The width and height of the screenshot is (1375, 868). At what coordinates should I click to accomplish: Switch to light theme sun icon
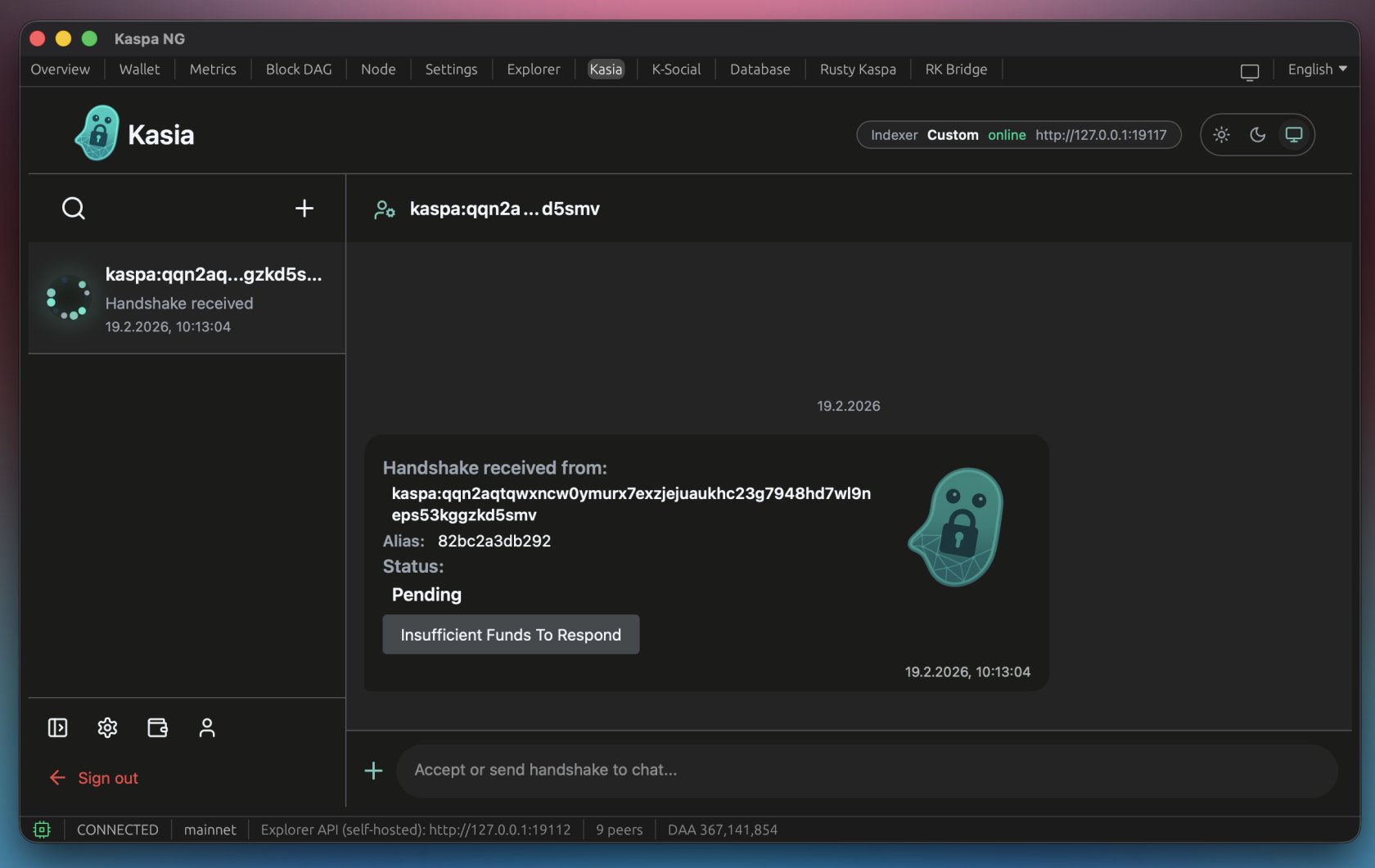[1221, 135]
